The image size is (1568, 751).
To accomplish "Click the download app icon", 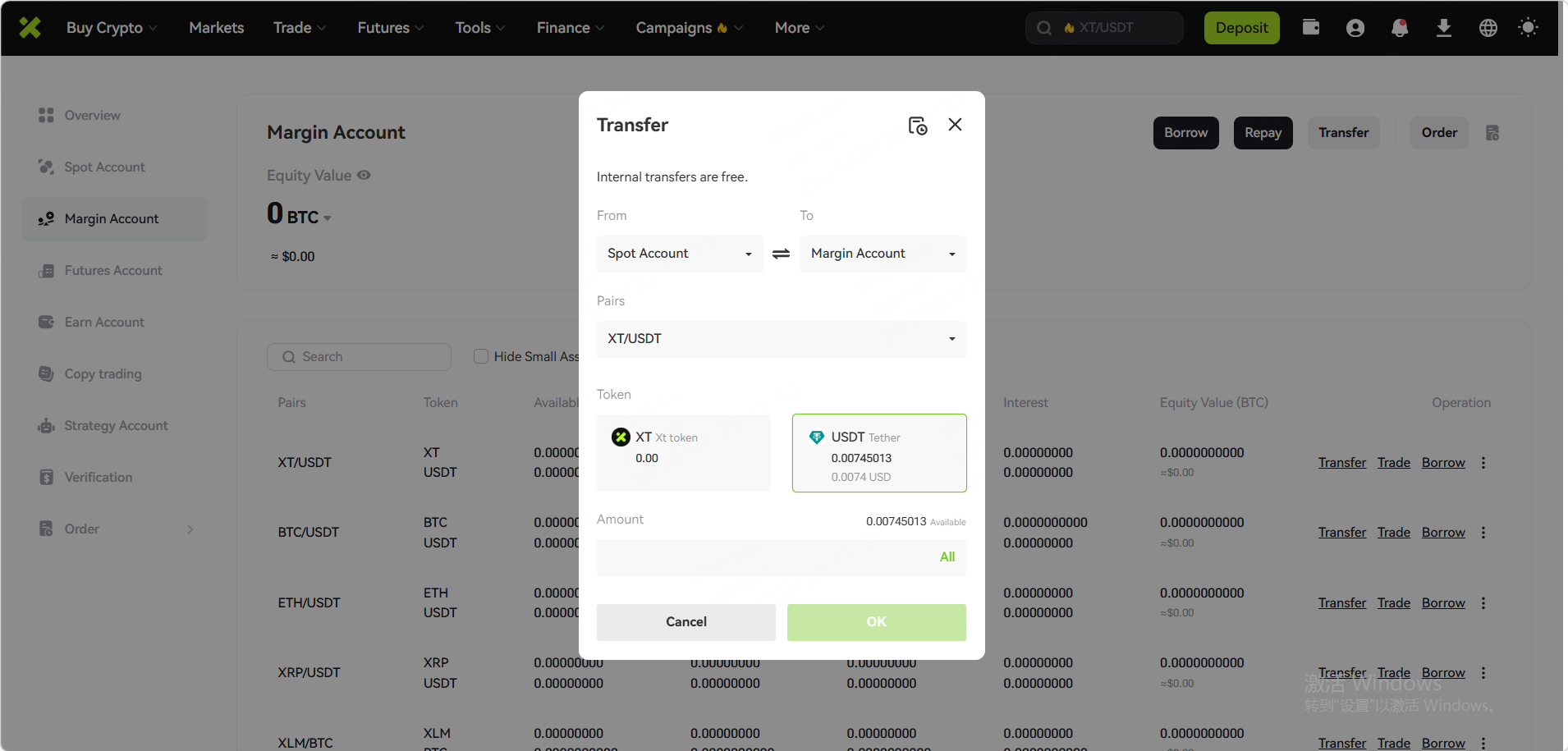I will [x=1444, y=28].
